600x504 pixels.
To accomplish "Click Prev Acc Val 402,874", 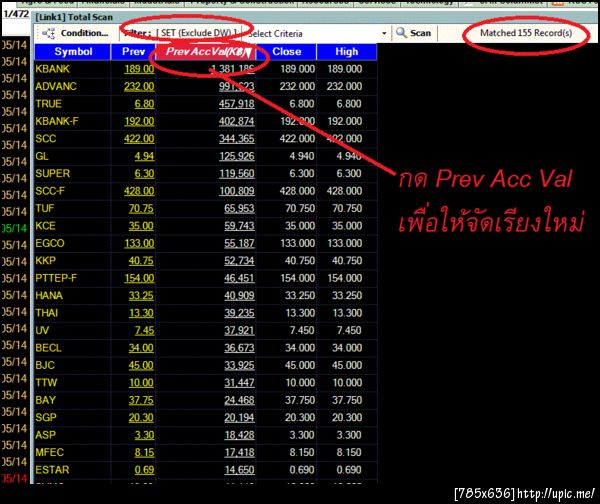I will coord(236,121).
